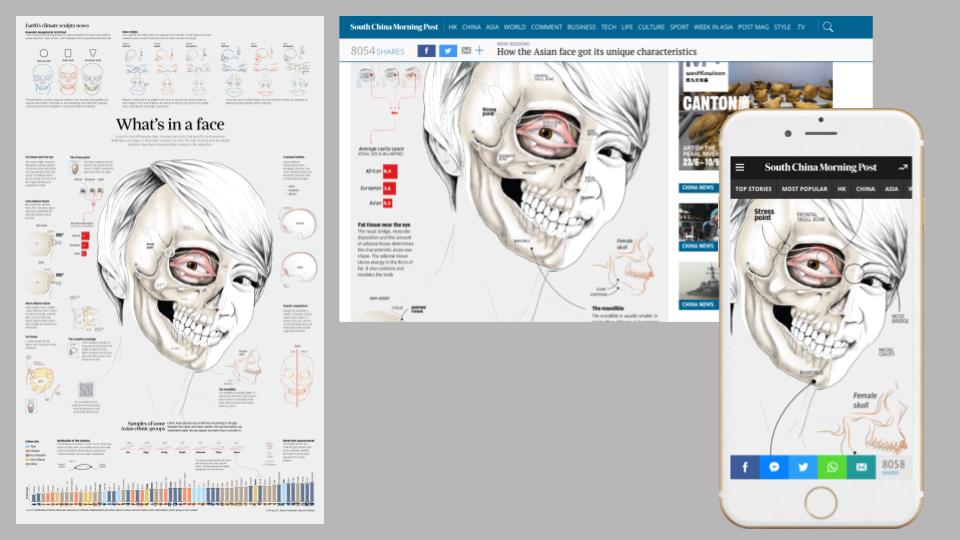
Task: Tap mobile email share button
Action: point(861,467)
